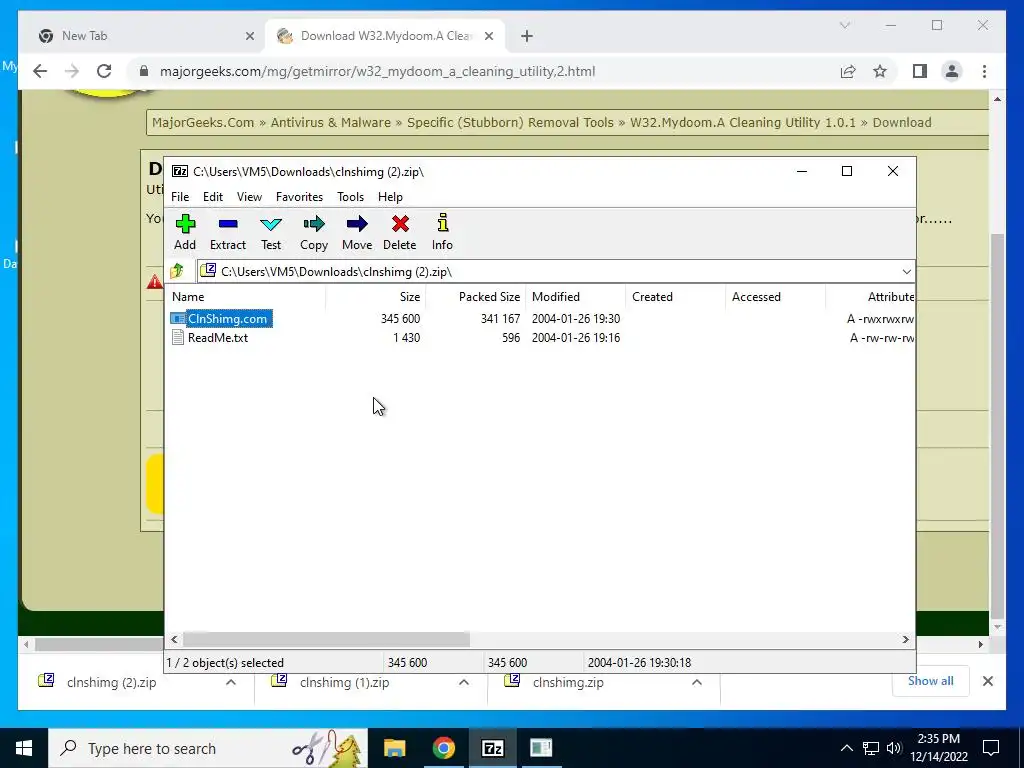1024x768 pixels.
Task: Open the Tools menu in 7-Zip
Action: [x=350, y=197]
